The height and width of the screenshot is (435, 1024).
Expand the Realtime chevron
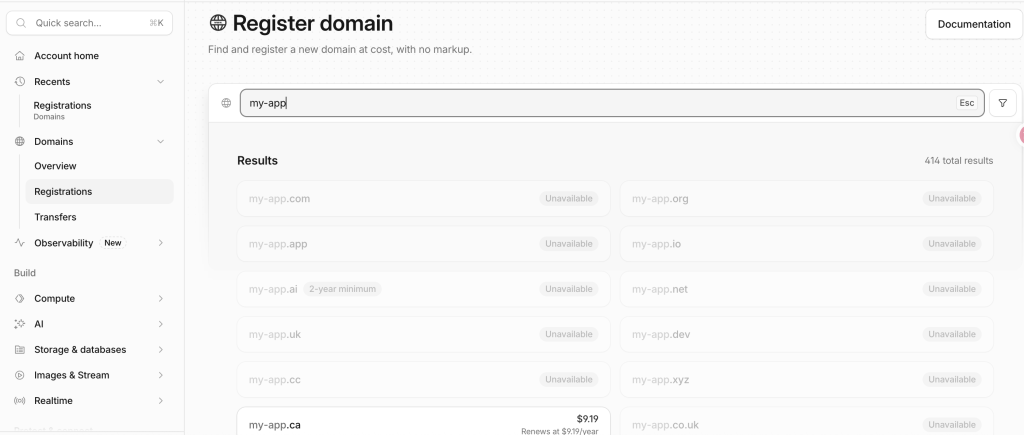161,400
